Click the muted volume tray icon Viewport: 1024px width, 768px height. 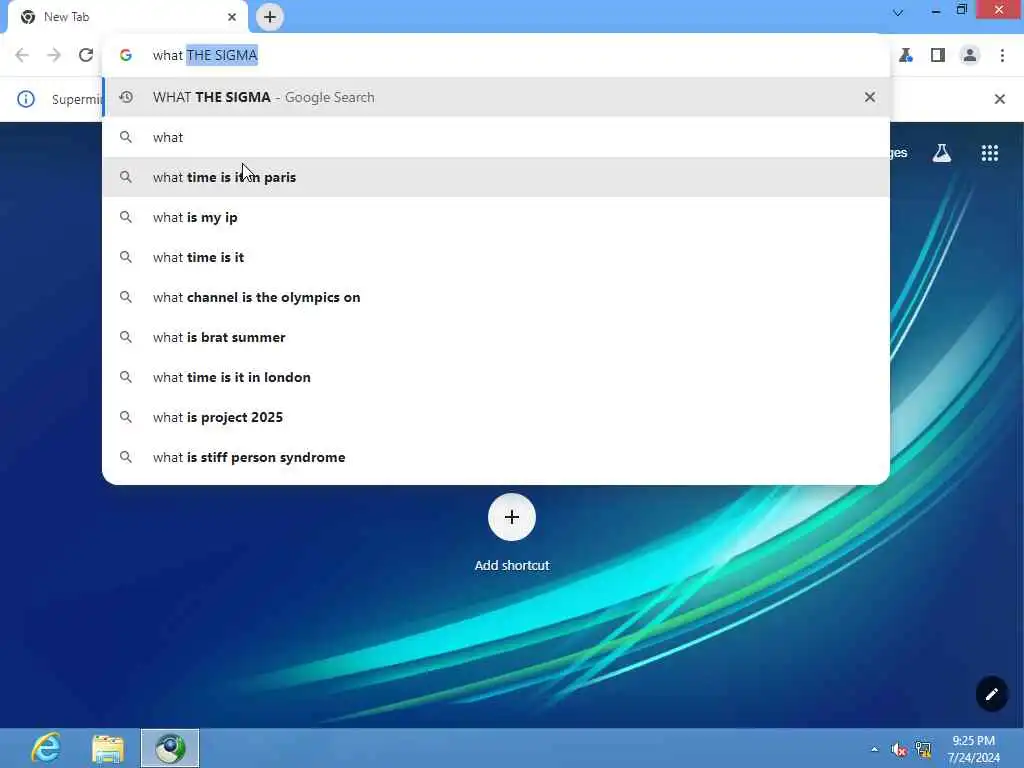pyautogui.click(x=899, y=750)
